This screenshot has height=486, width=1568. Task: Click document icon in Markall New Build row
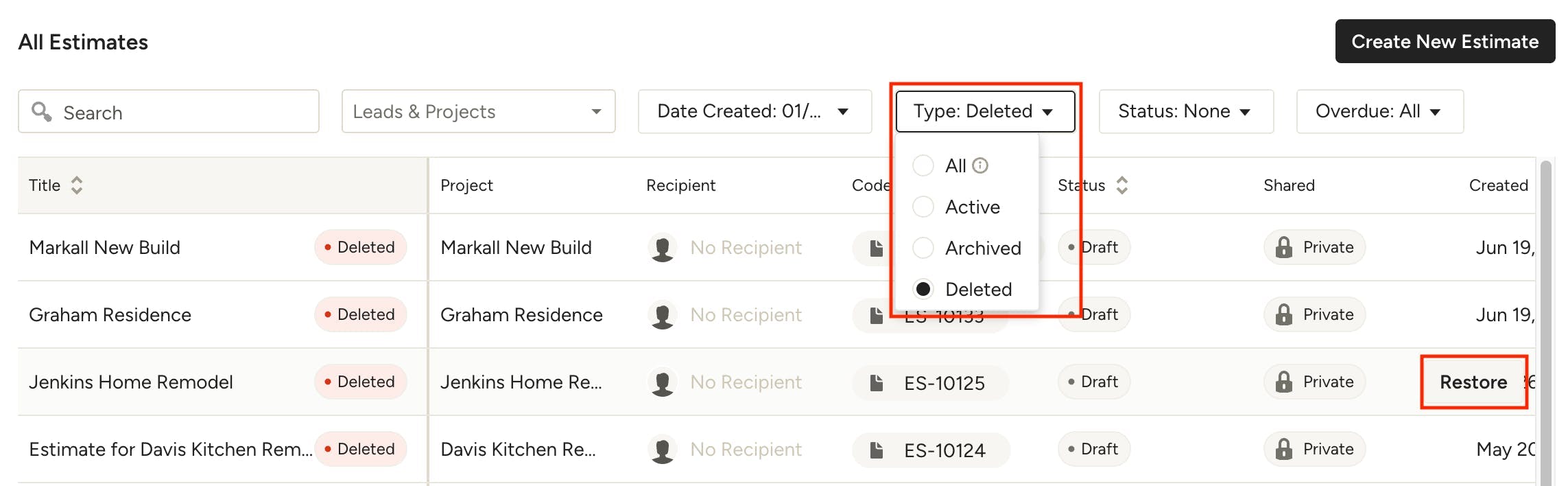pyautogui.click(x=877, y=248)
